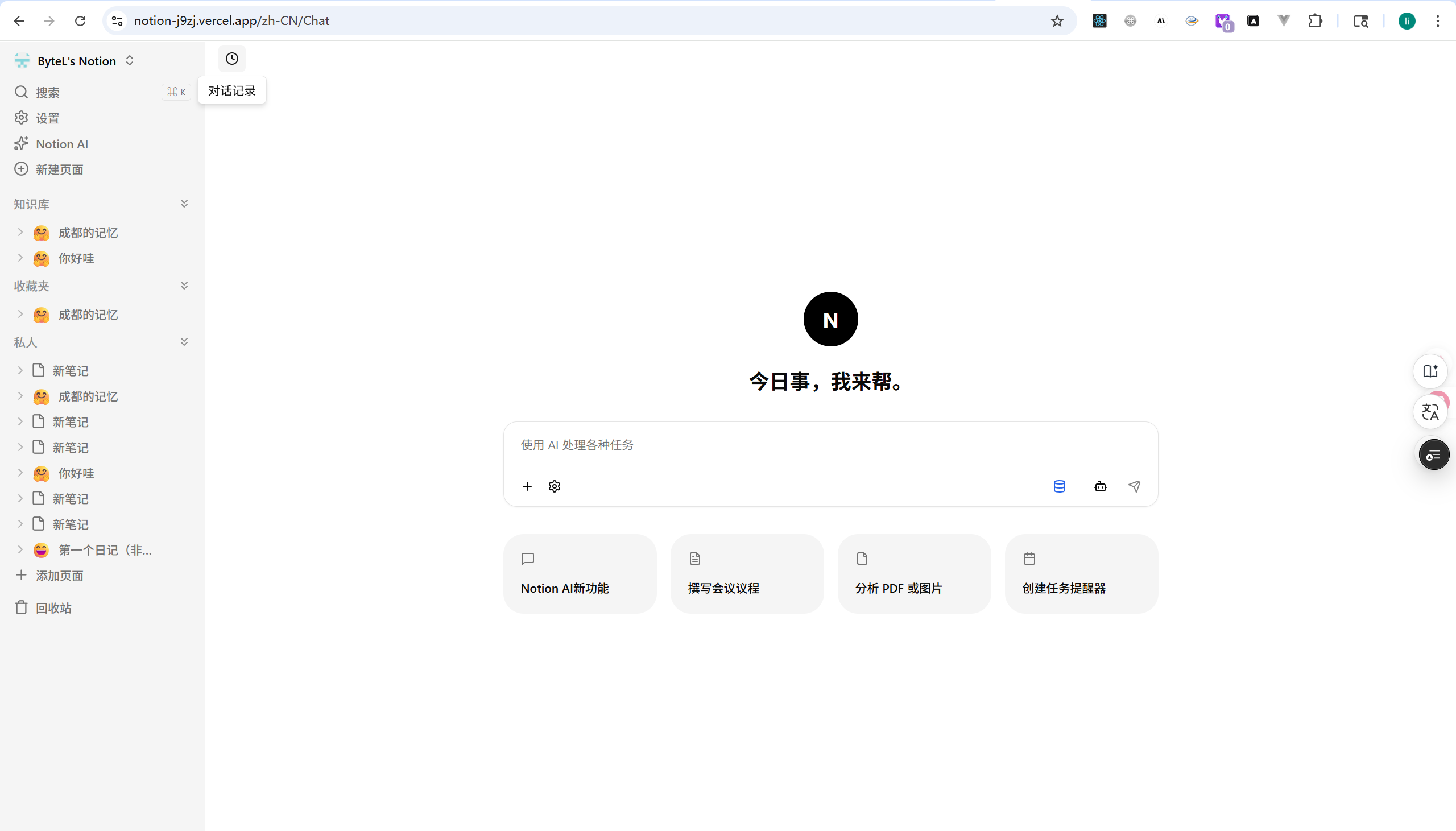The height and width of the screenshot is (831, 1456).
Task: Open 设置 from the sidebar
Action: point(47,118)
